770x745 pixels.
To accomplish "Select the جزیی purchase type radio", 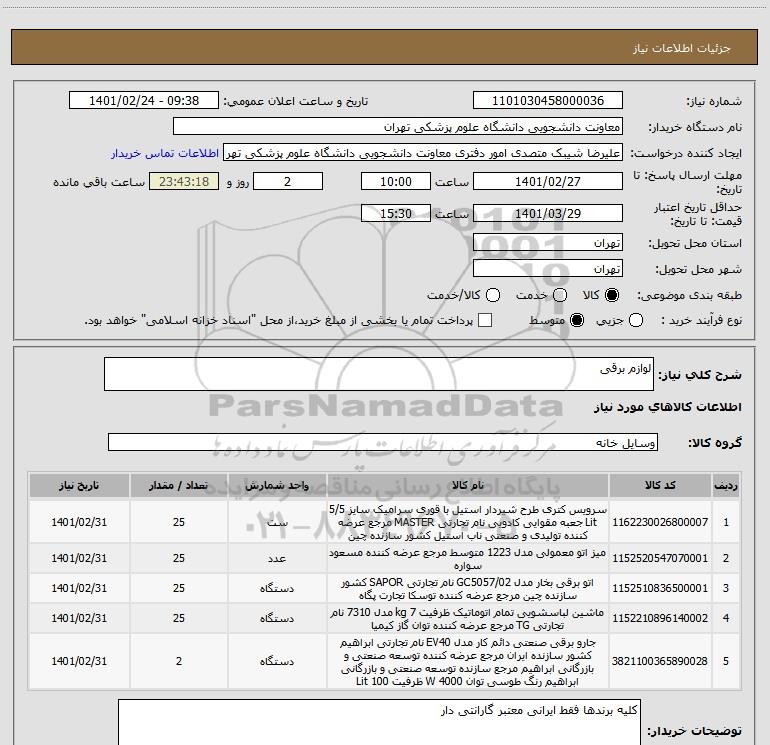I will click(635, 320).
